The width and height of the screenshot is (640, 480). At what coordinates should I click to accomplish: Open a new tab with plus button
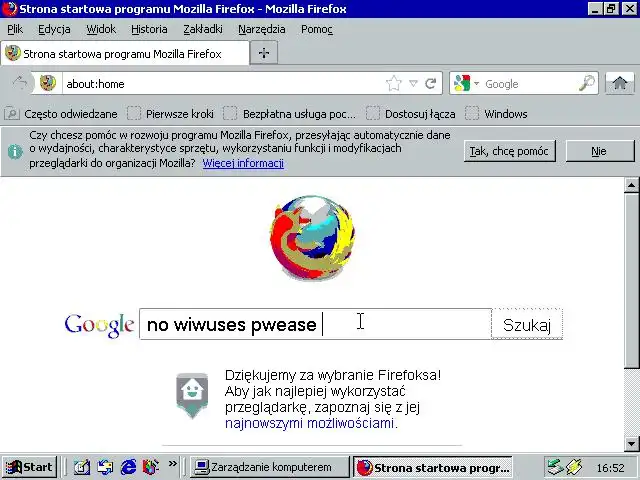click(x=264, y=53)
